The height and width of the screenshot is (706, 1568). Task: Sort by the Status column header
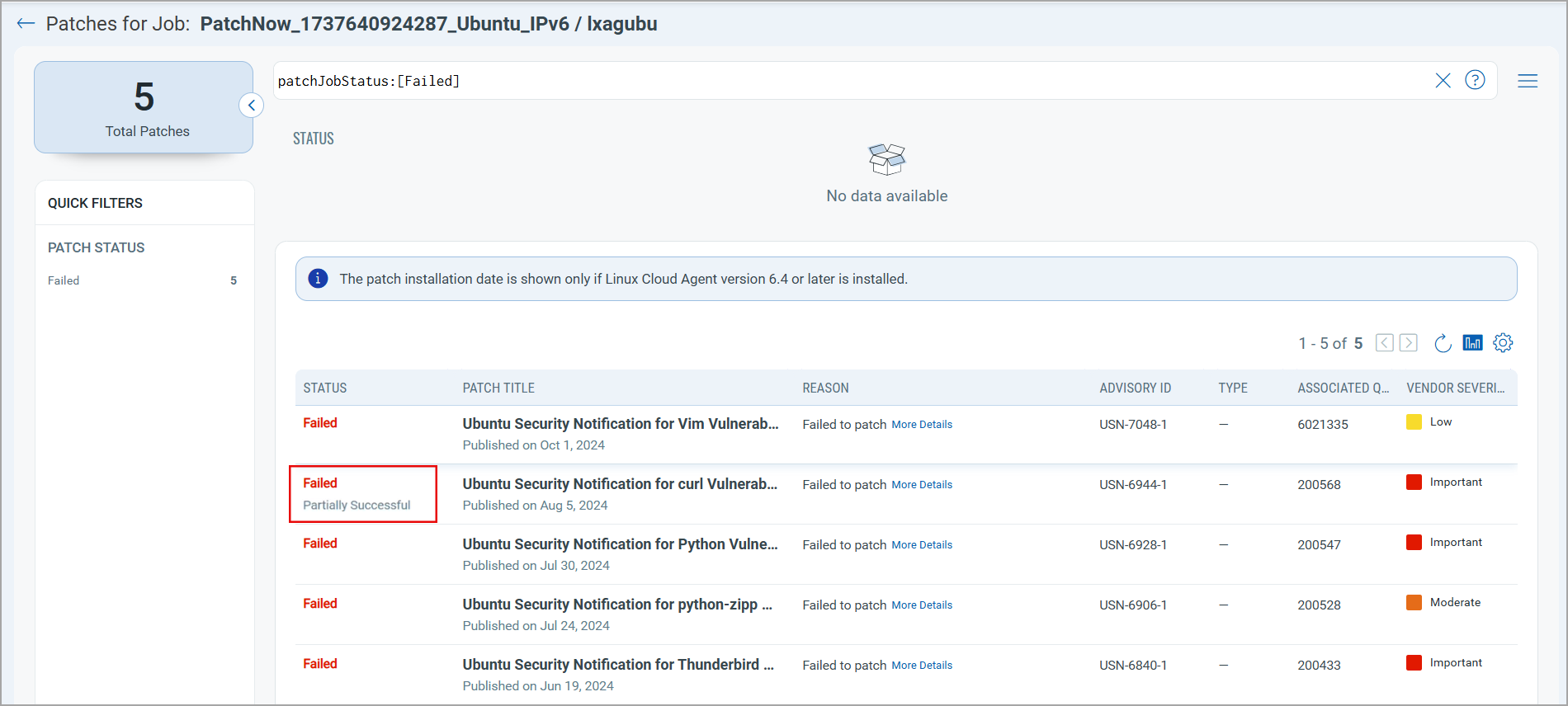[x=325, y=388]
